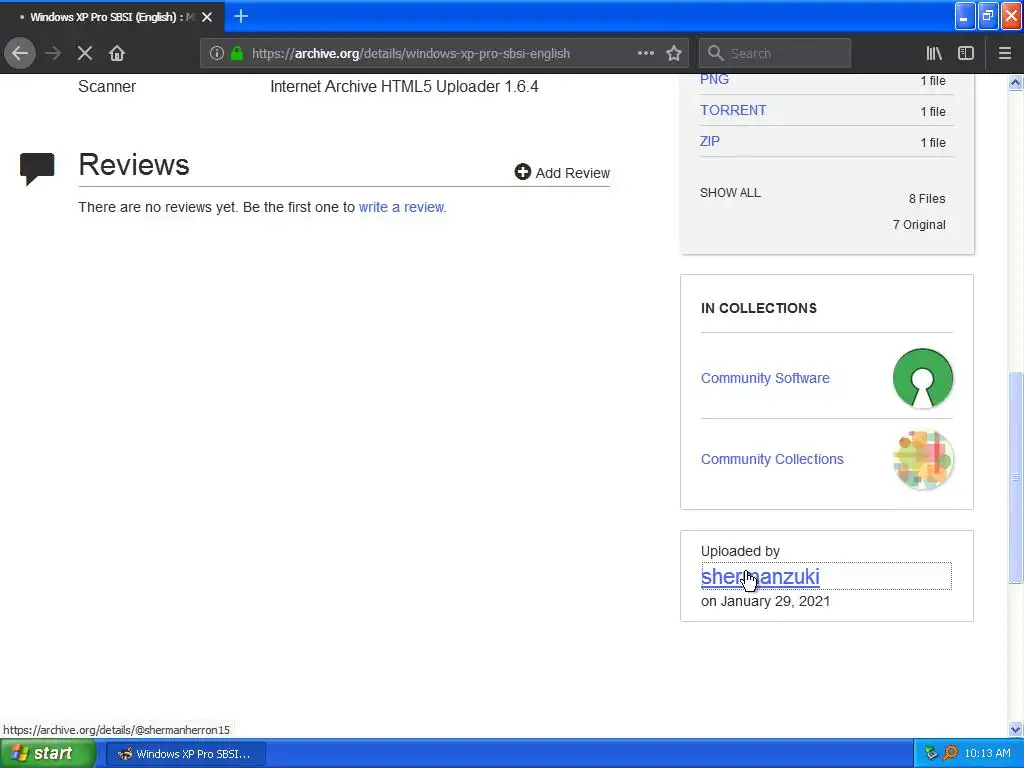This screenshot has height=768, width=1024.
Task: Click the forward navigation arrow
Action: tap(53, 54)
